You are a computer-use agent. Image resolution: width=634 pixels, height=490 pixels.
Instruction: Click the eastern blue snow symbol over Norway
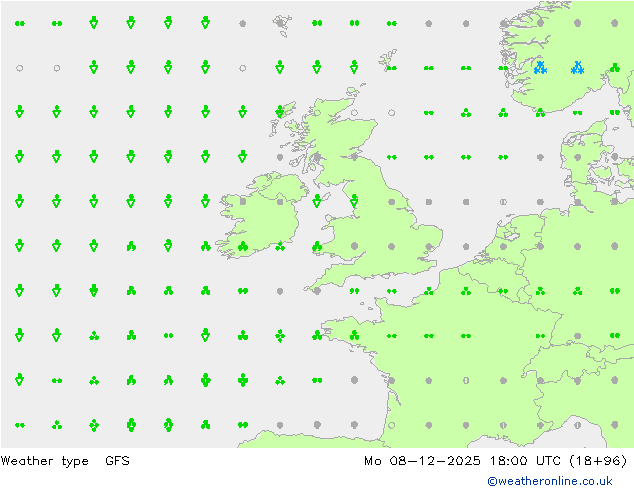click(x=577, y=68)
